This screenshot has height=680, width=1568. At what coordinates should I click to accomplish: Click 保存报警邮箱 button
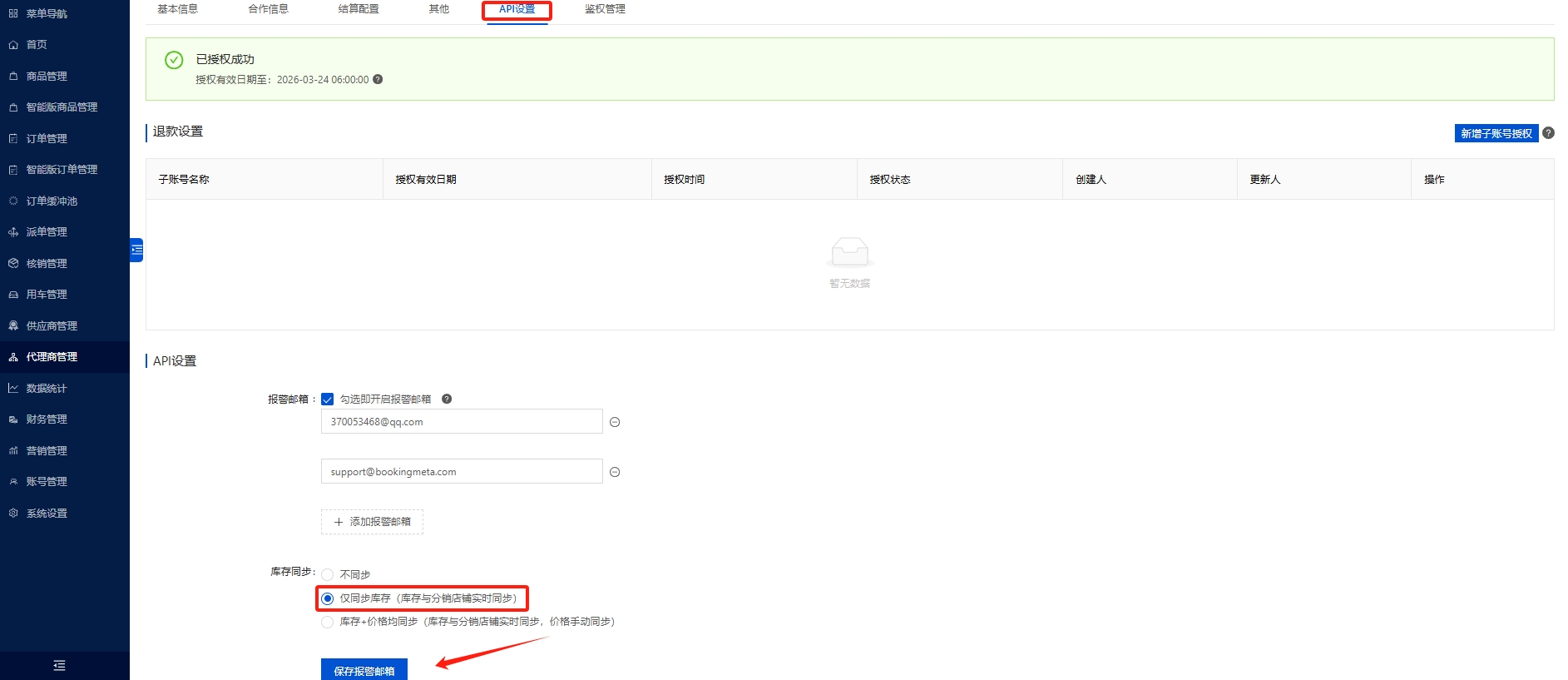(364, 670)
